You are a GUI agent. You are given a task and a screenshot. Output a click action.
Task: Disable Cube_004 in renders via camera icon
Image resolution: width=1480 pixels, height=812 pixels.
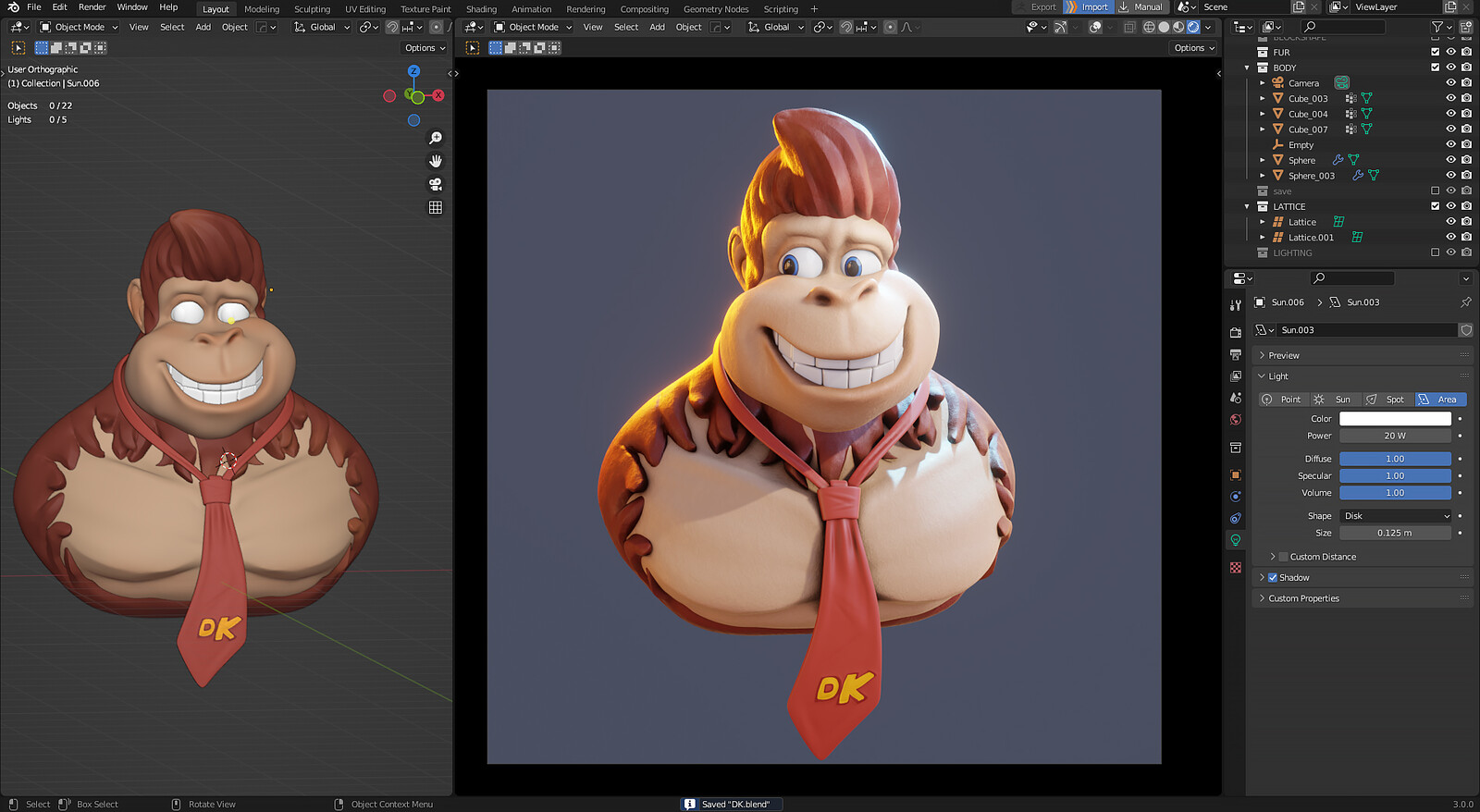(1466, 114)
